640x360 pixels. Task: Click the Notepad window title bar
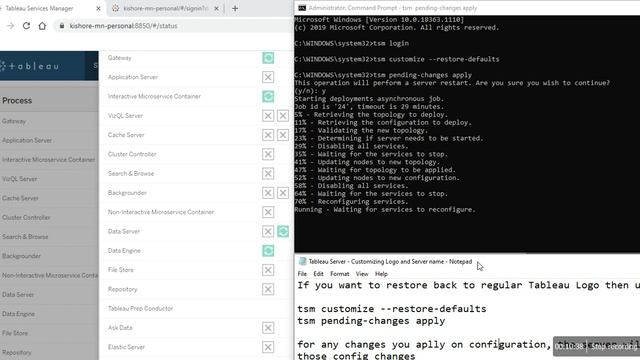(x=467, y=262)
